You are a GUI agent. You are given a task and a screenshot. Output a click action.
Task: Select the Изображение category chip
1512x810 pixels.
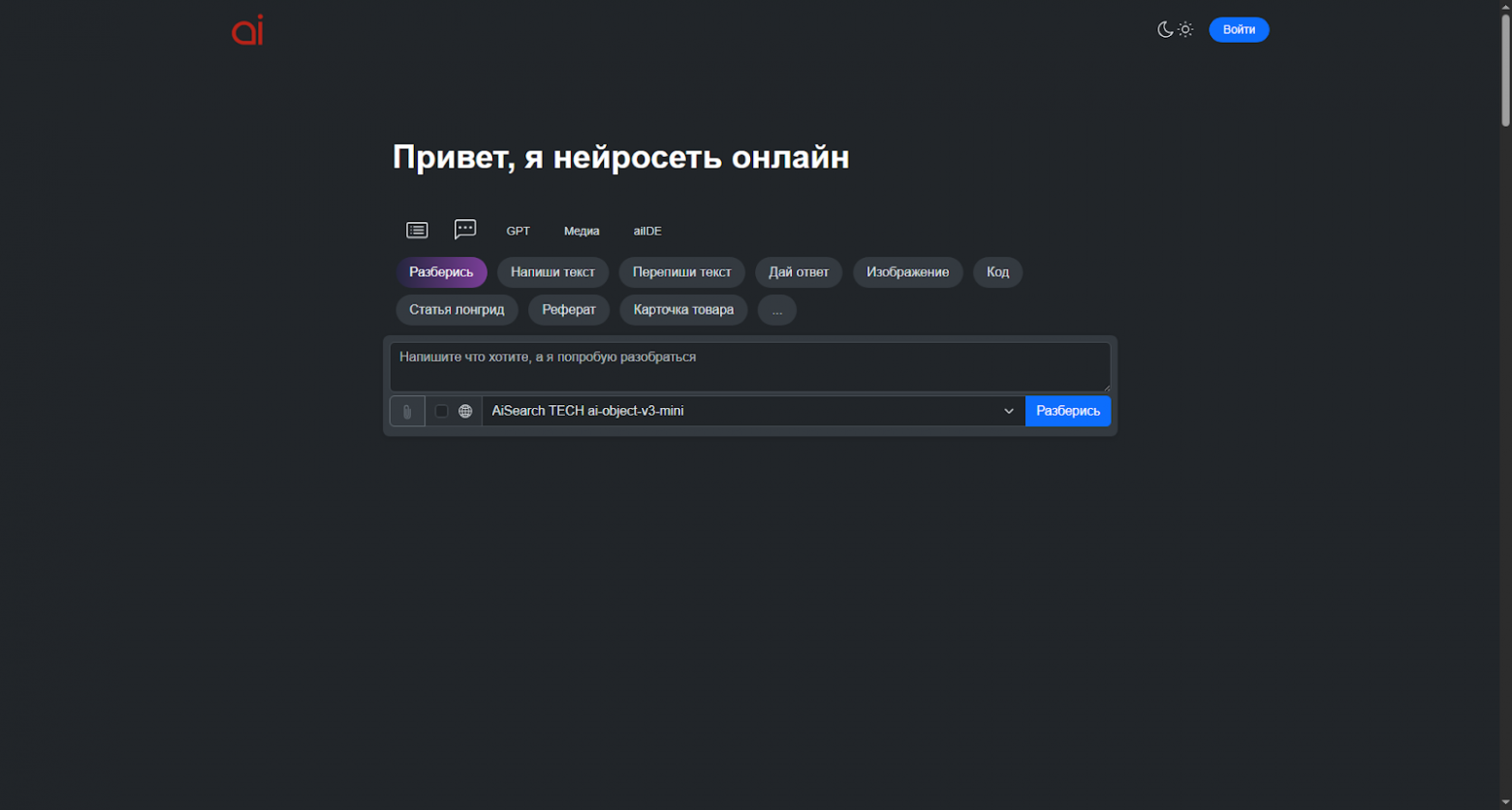click(x=907, y=271)
